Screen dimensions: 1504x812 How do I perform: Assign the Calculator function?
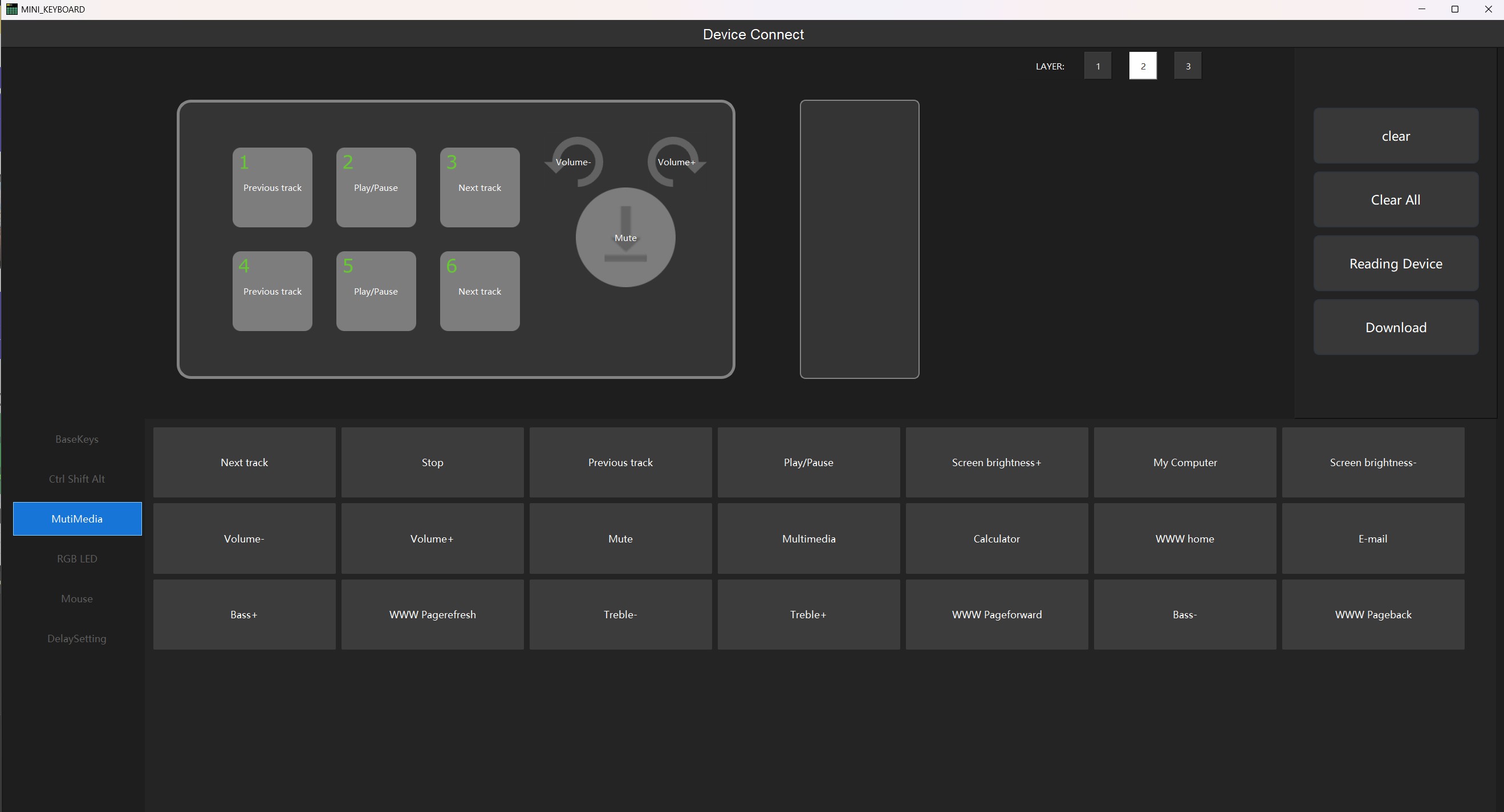(996, 538)
